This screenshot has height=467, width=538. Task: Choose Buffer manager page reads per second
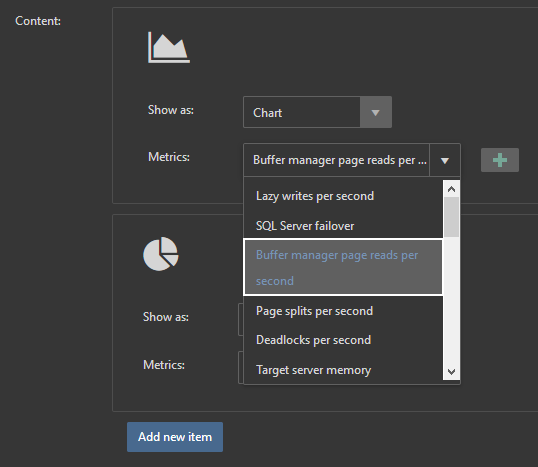click(343, 267)
